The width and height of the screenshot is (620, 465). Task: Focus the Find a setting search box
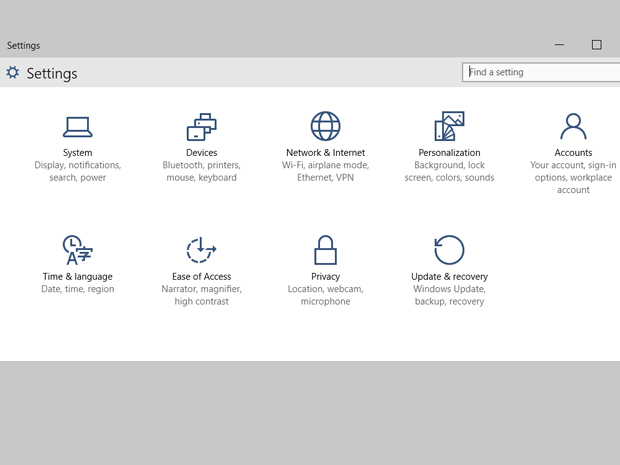541,72
